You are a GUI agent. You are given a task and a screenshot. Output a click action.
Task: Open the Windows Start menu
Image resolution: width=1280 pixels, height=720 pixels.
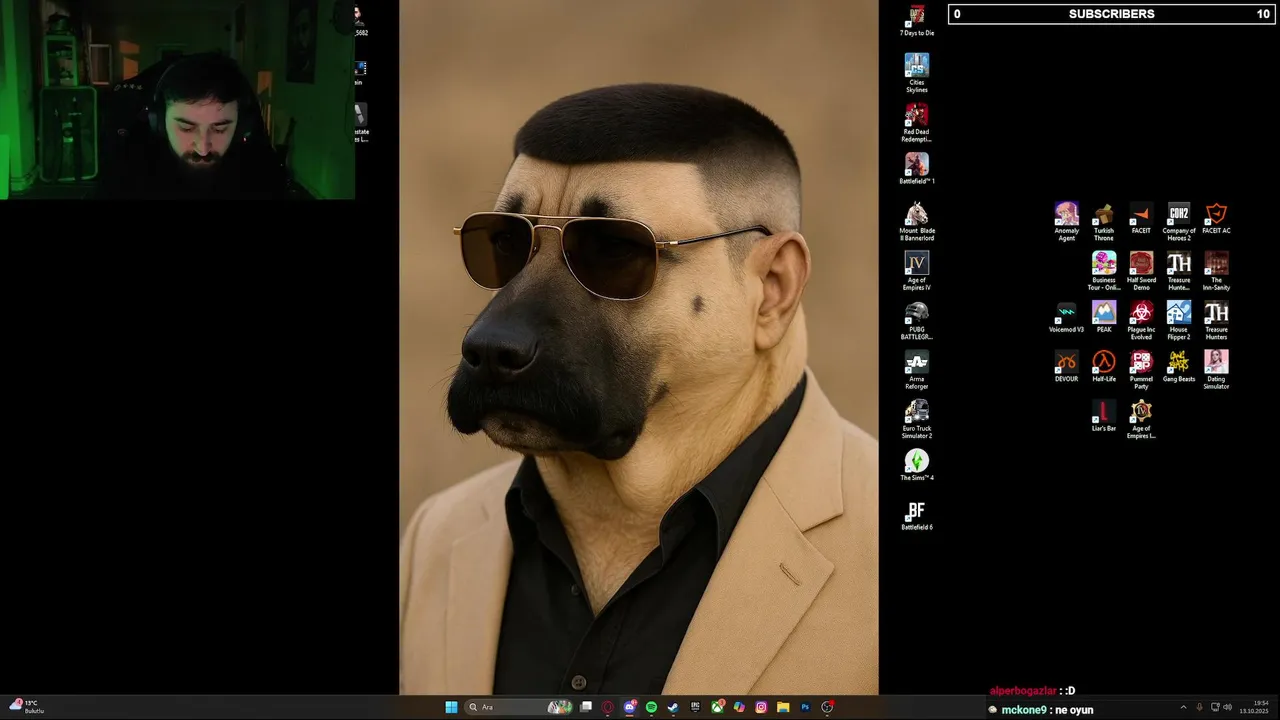coord(451,707)
